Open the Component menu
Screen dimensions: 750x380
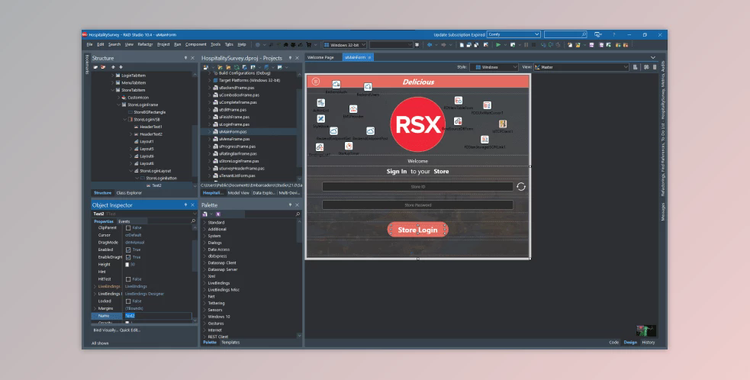click(196, 45)
